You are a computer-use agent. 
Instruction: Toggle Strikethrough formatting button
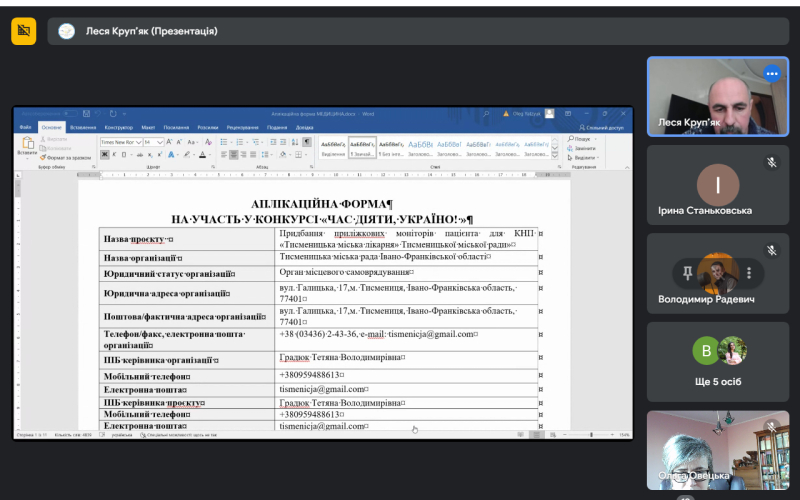click(x=139, y=155)
